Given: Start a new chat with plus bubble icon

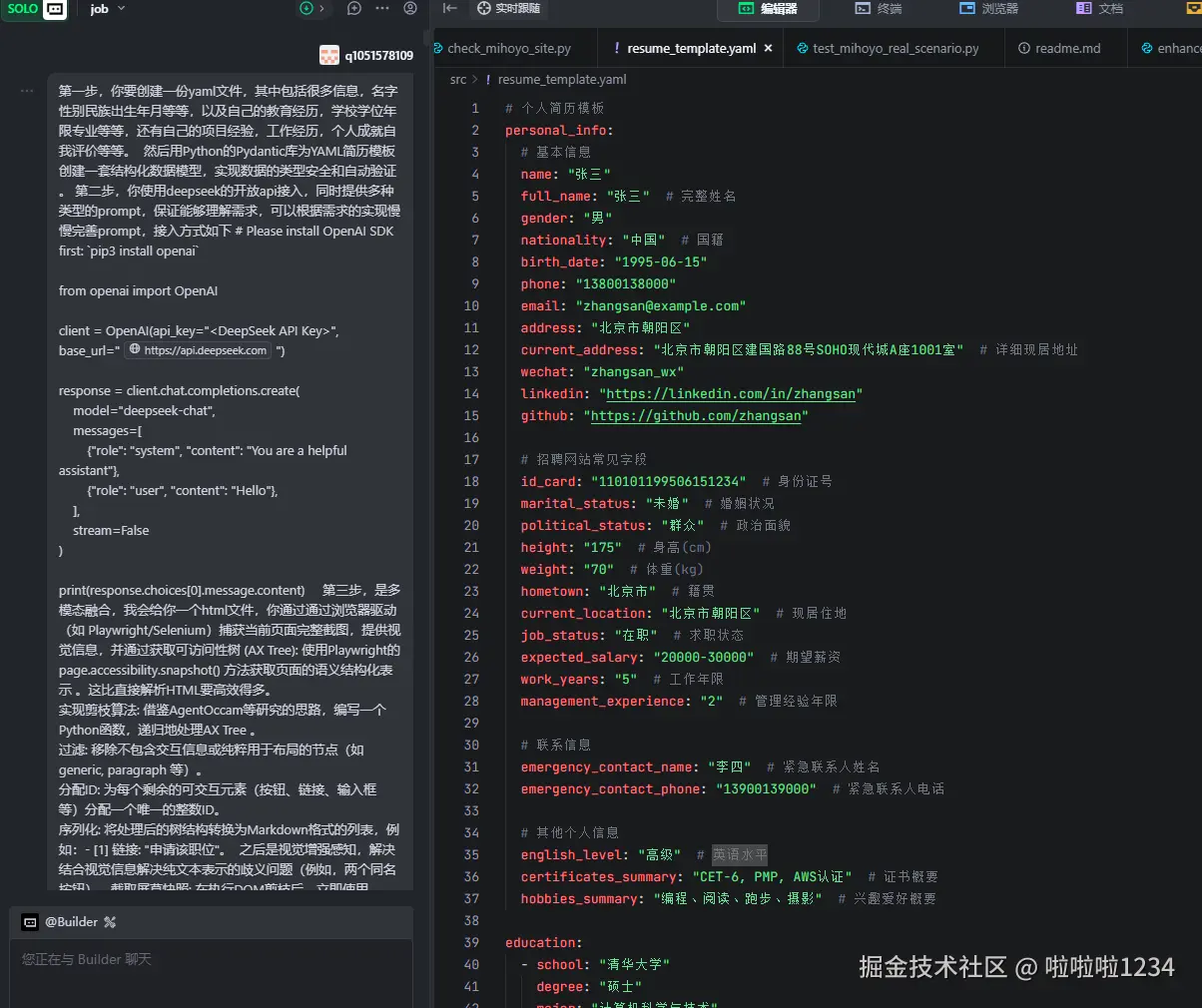Looking at the screenshot, I should pos(353,8).
